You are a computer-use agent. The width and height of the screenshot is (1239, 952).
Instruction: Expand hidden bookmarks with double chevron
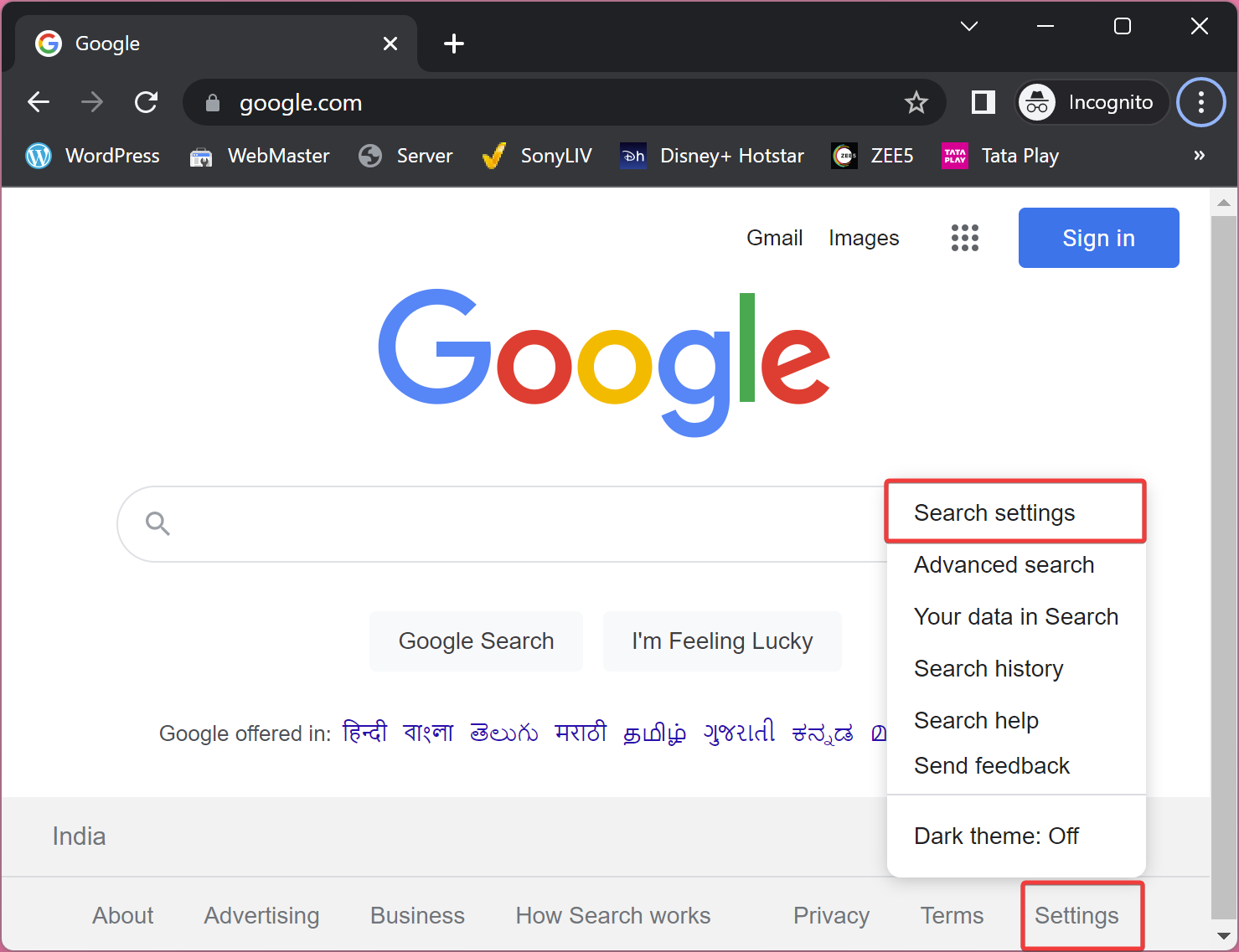(1200, 155)
